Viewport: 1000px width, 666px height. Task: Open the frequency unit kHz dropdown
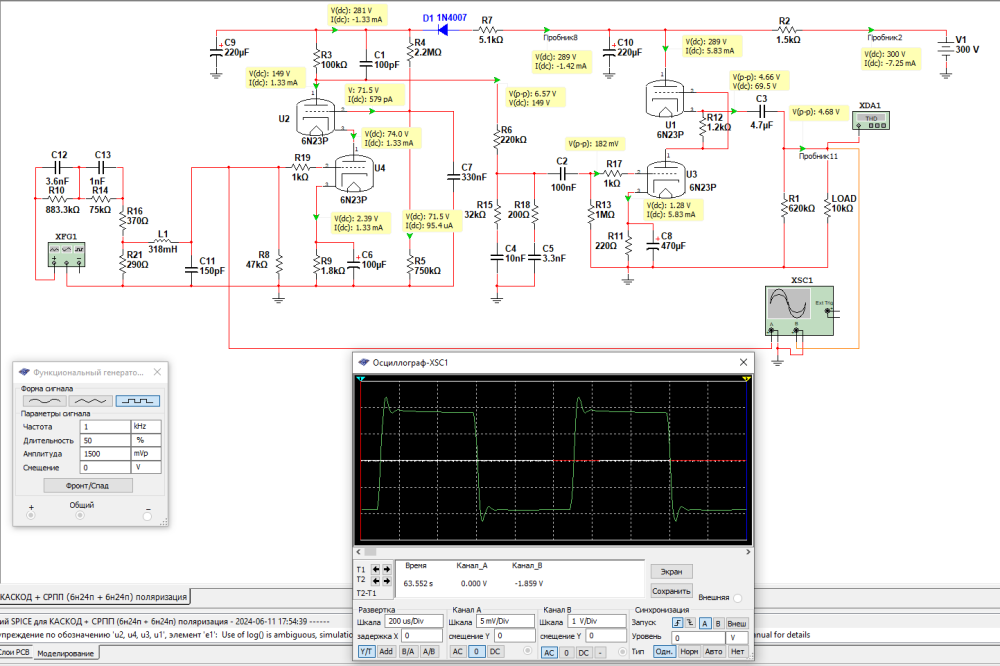pyautogui.click(x=146, y=426)
